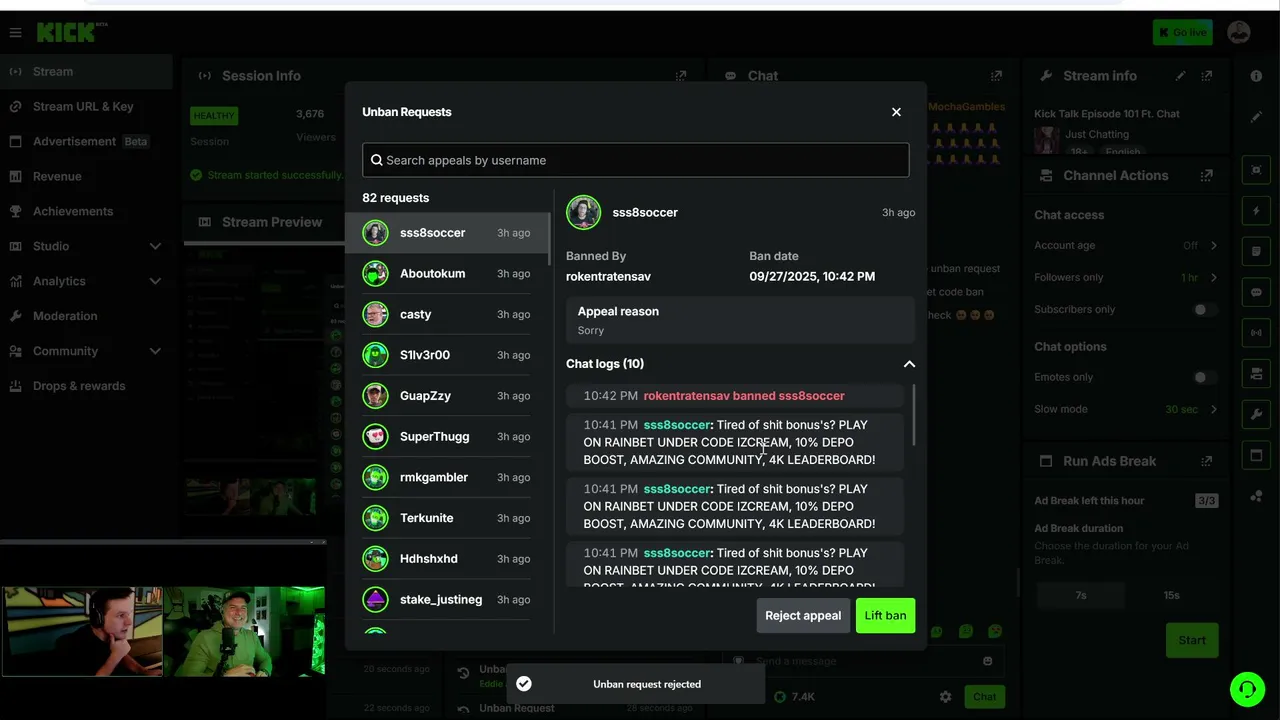Screen dimensions: 1280x720
Task: Select the rmkgambler unban request
Action: [447, 478]
